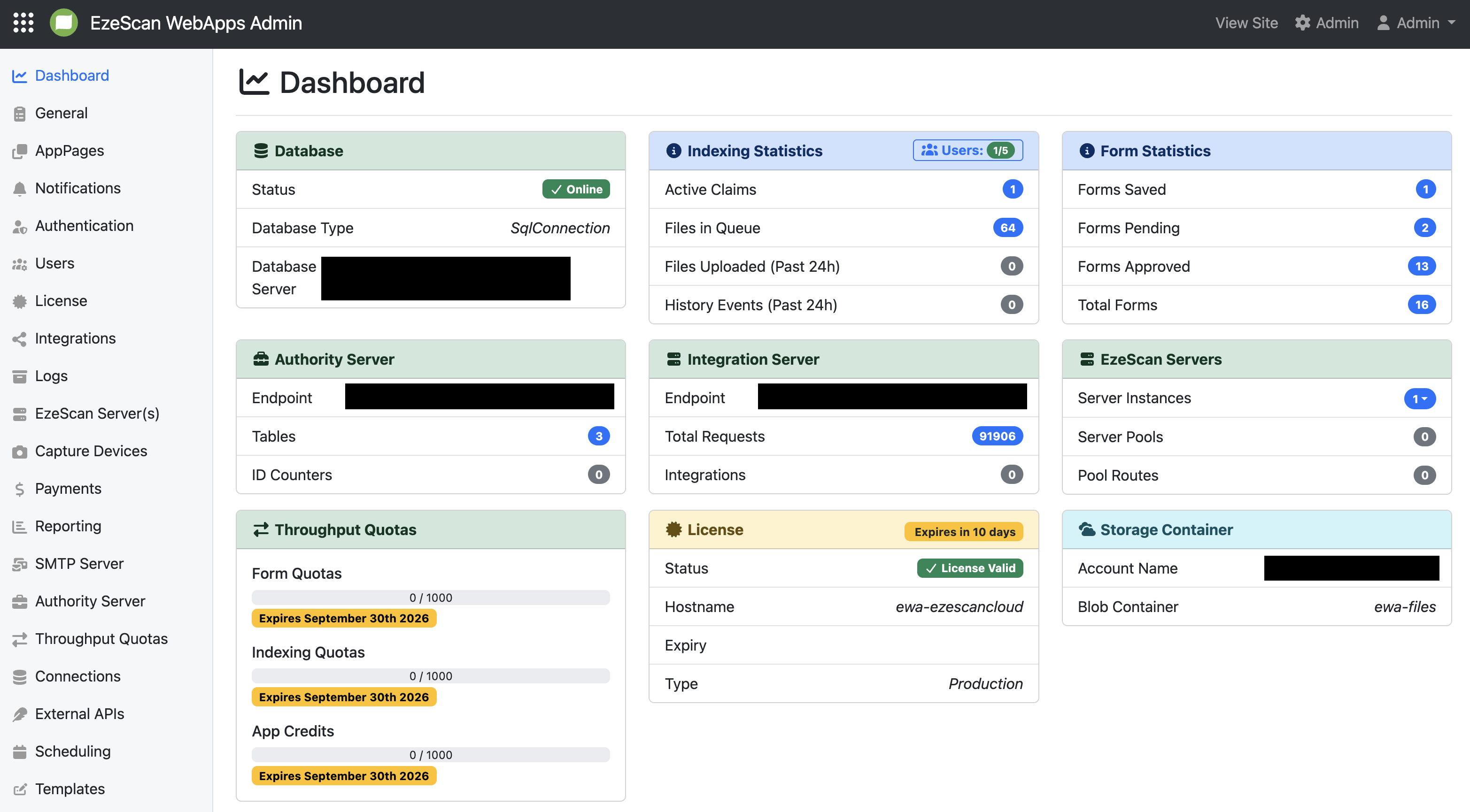Click the License badge icon in sidebar
This screenshot has height=812, width=1470.
click(19, 301)
